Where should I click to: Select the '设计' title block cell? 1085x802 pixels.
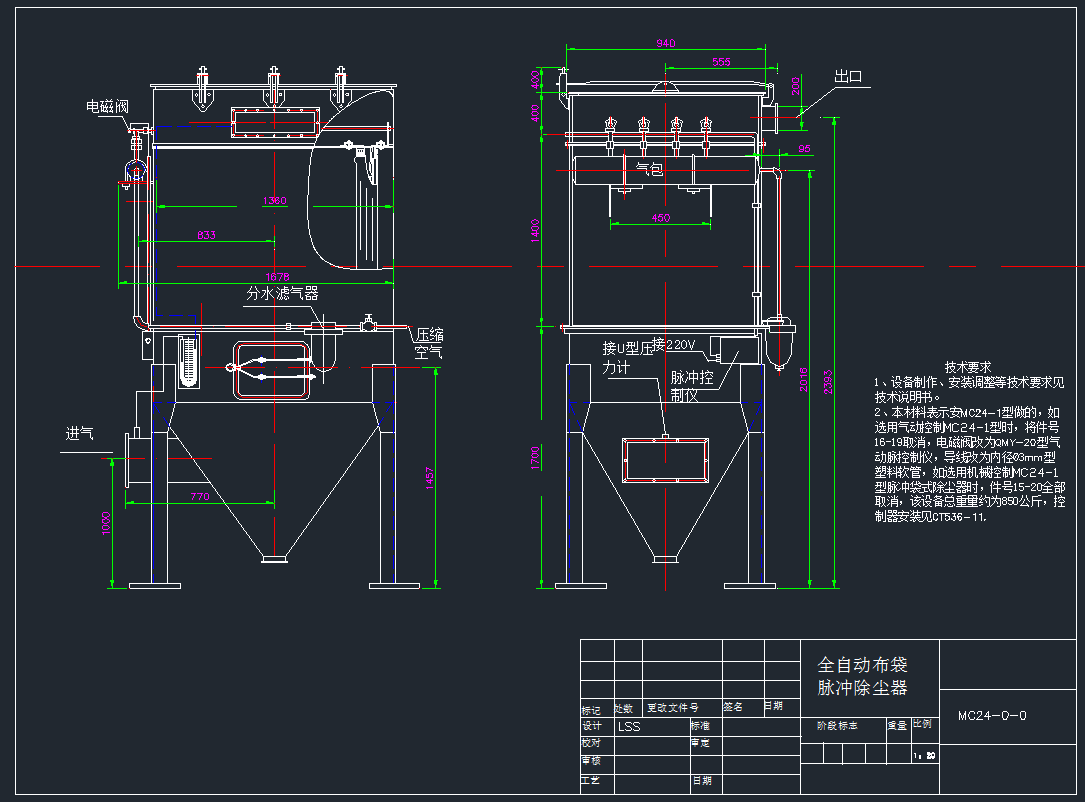tap(592, 726)
